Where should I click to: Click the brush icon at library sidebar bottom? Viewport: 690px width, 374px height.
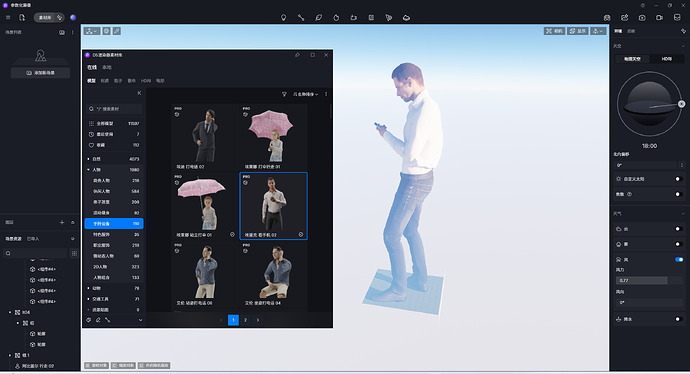98,320
